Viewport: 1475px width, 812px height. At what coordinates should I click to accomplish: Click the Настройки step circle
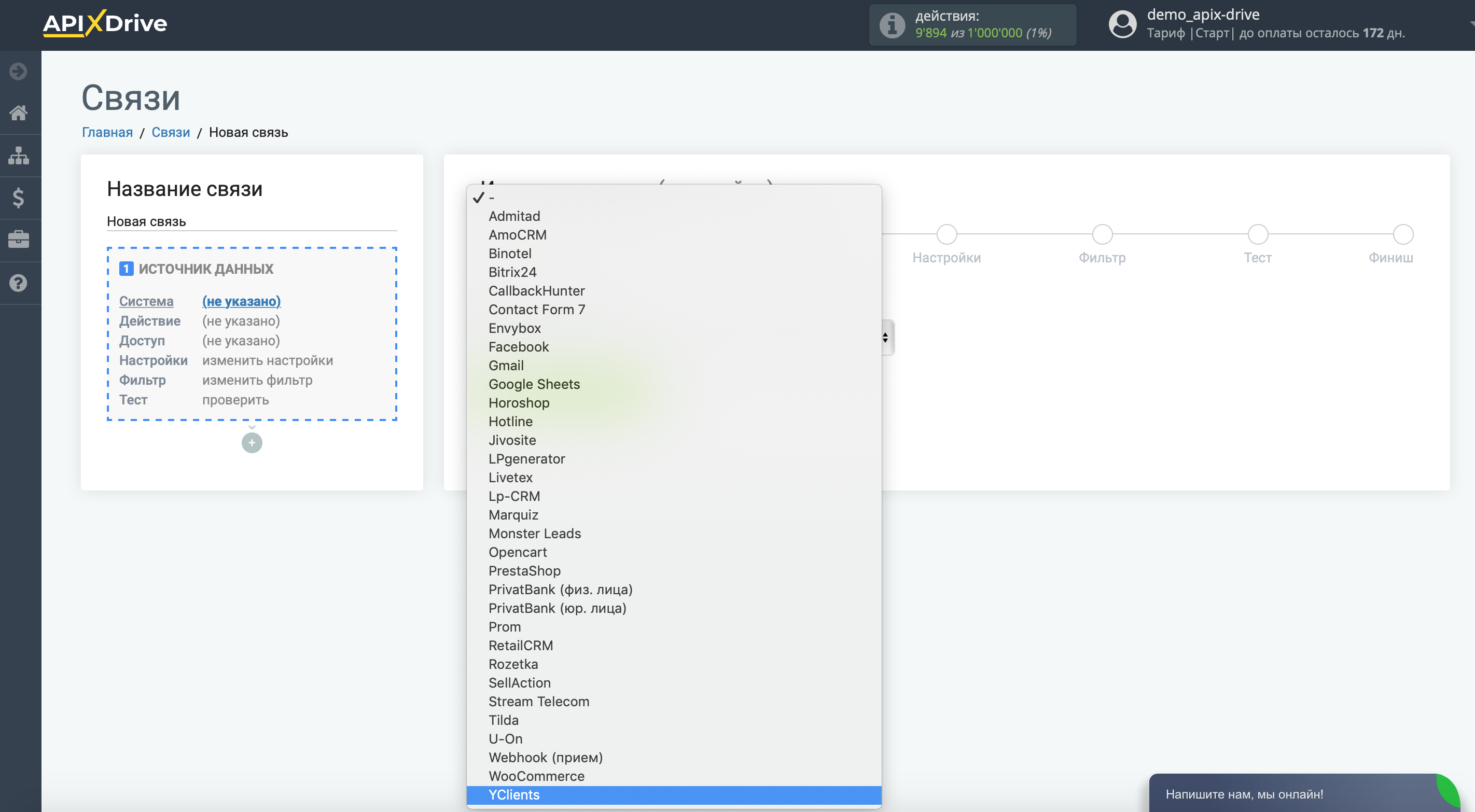pyautogui.click(x=947, y=234)
